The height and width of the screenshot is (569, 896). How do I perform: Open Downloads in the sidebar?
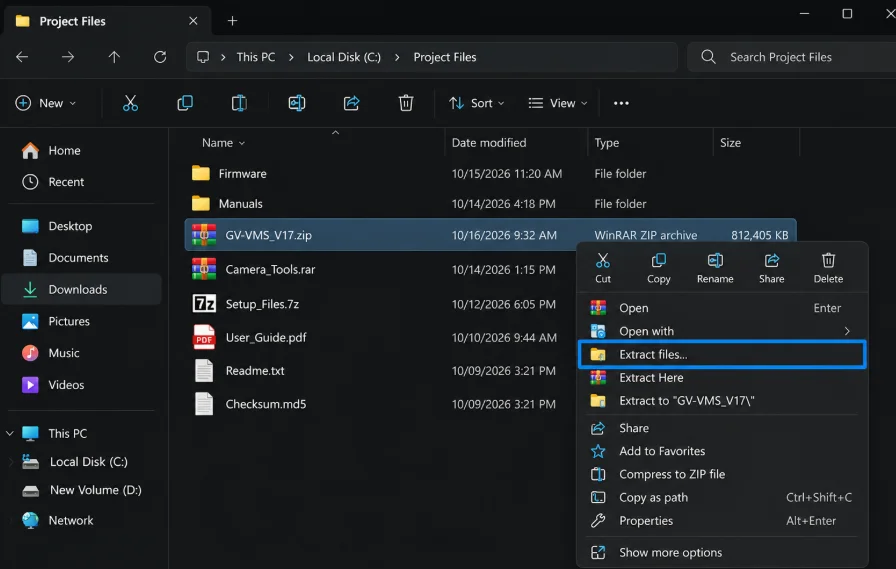click(x=82, y=290)
